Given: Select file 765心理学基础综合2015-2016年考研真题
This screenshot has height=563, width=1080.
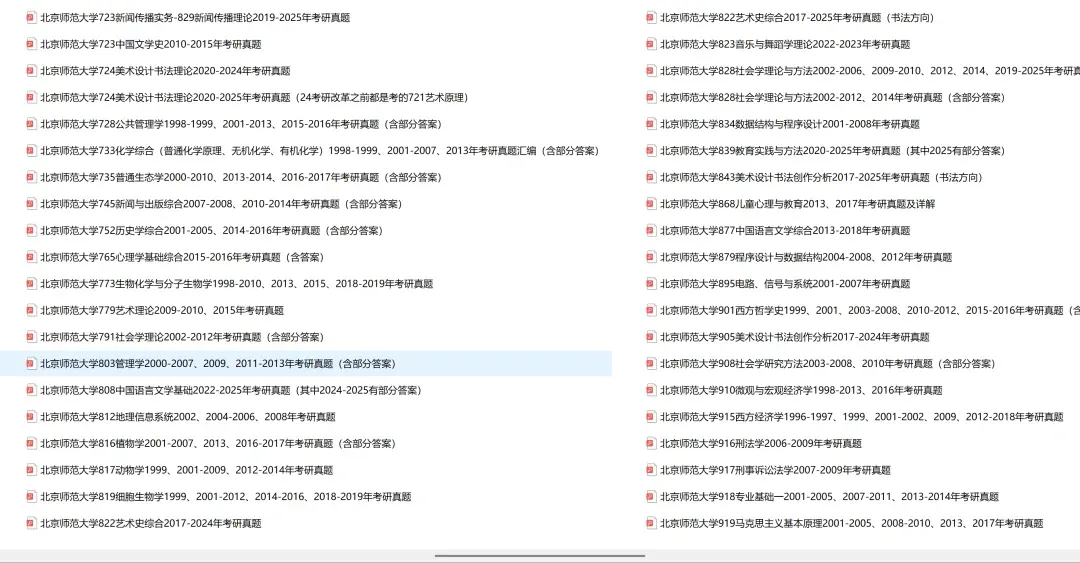Looking at the screenshot, I should pos(182,257).
